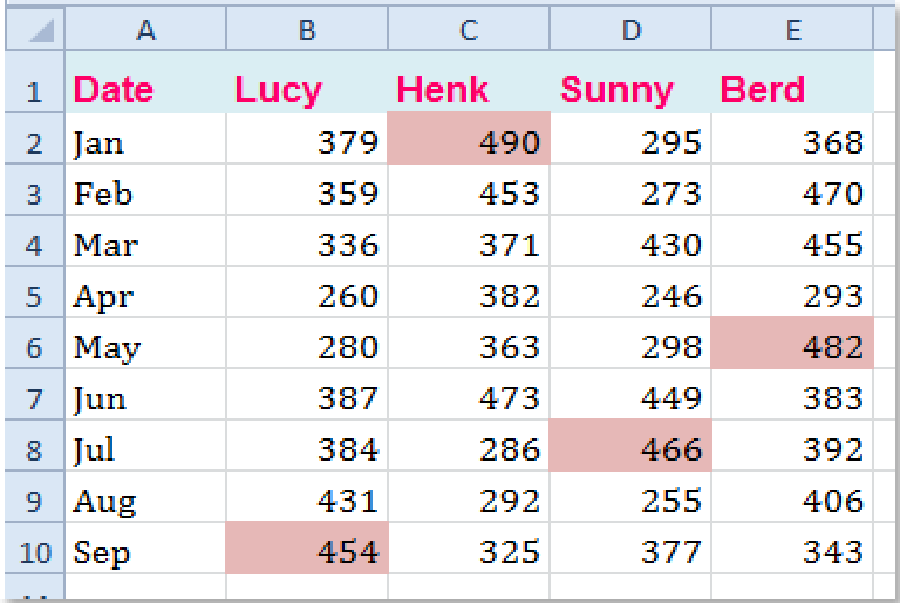This screenshot has height=603, width=900.
Task: Select cell containing 431
Action: tap(307, 497)
